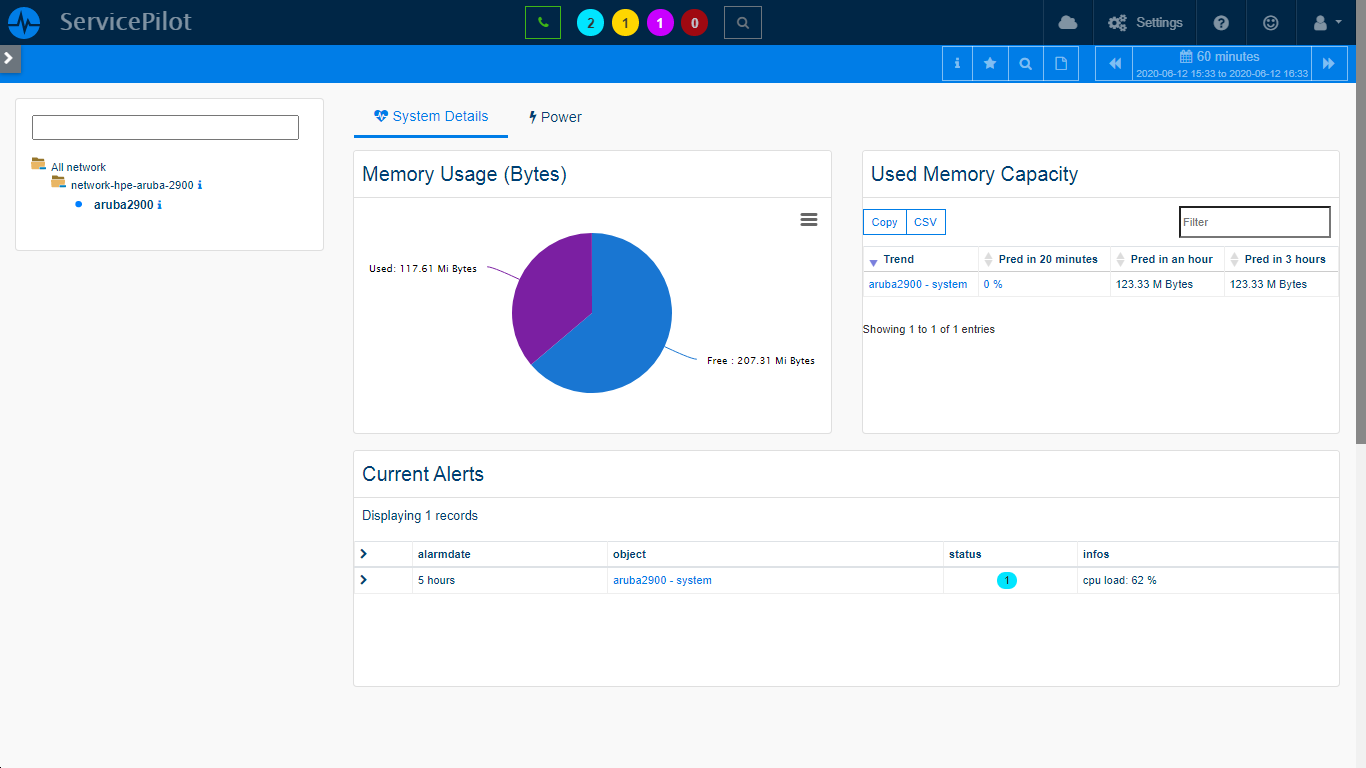Open the user account dropdown

click(x=1325, y=23)
